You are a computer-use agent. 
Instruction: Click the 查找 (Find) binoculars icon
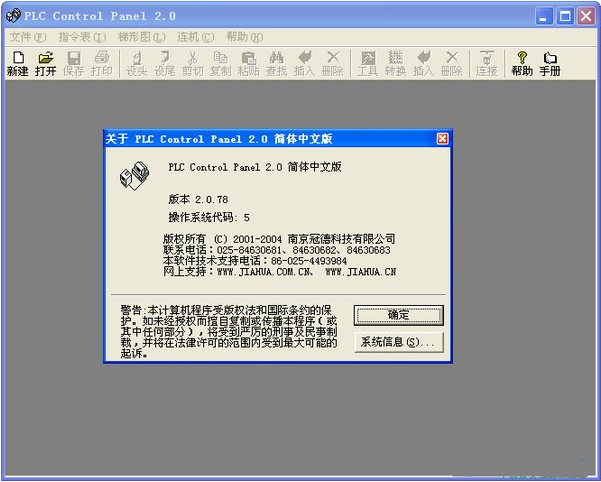pos(276,64)
